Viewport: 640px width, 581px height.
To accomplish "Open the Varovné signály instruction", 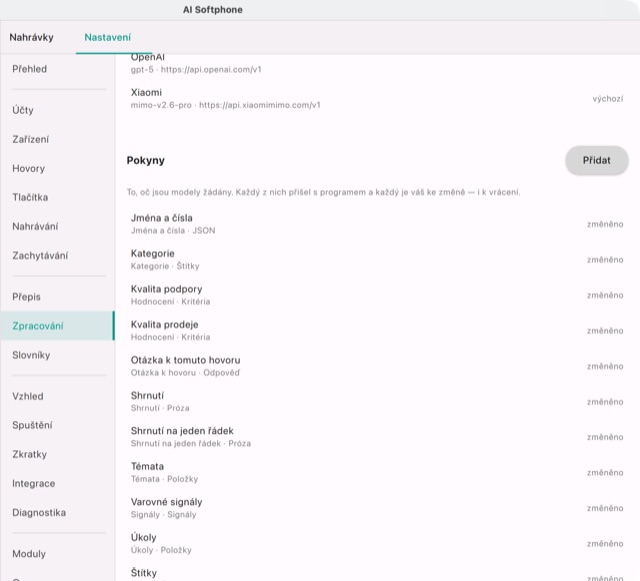I will click(377, 508).
